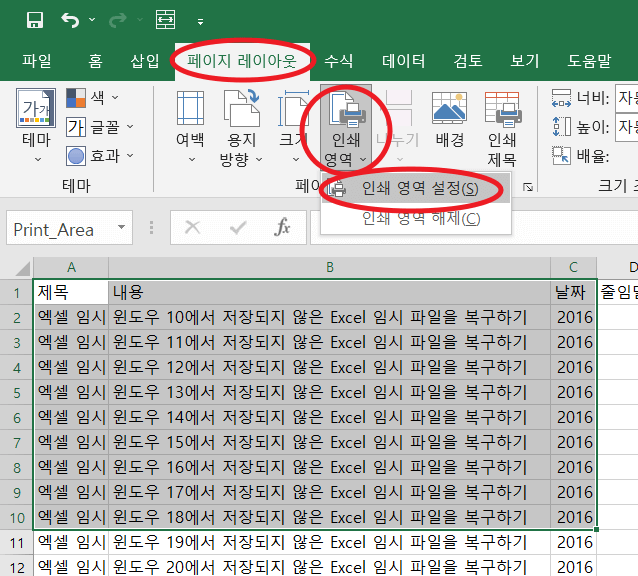Click cell C1 containing 날짜
Screen dimensions: 638x576
point(573,292)
